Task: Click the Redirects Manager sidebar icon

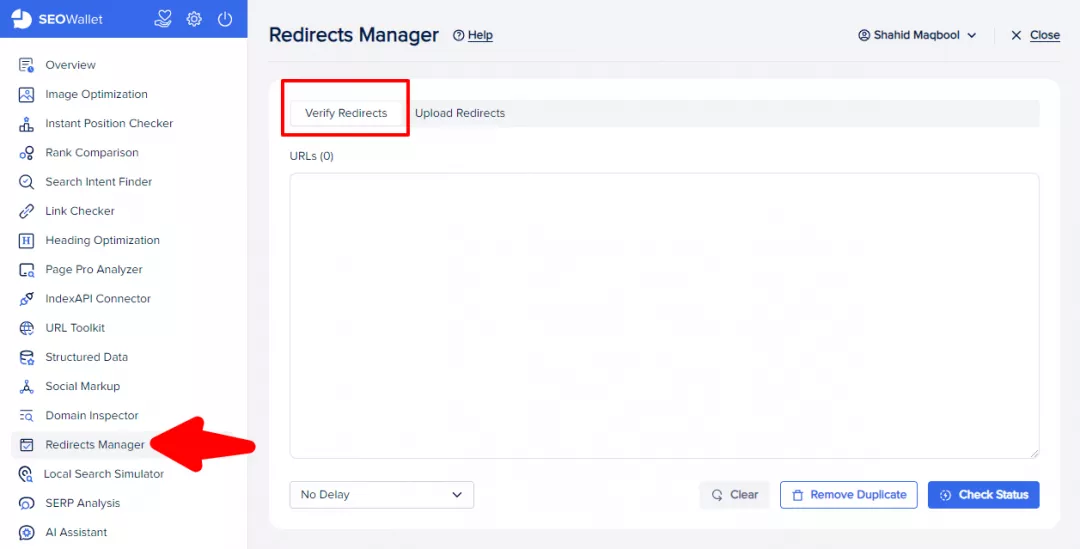Action: pos(26,445)
